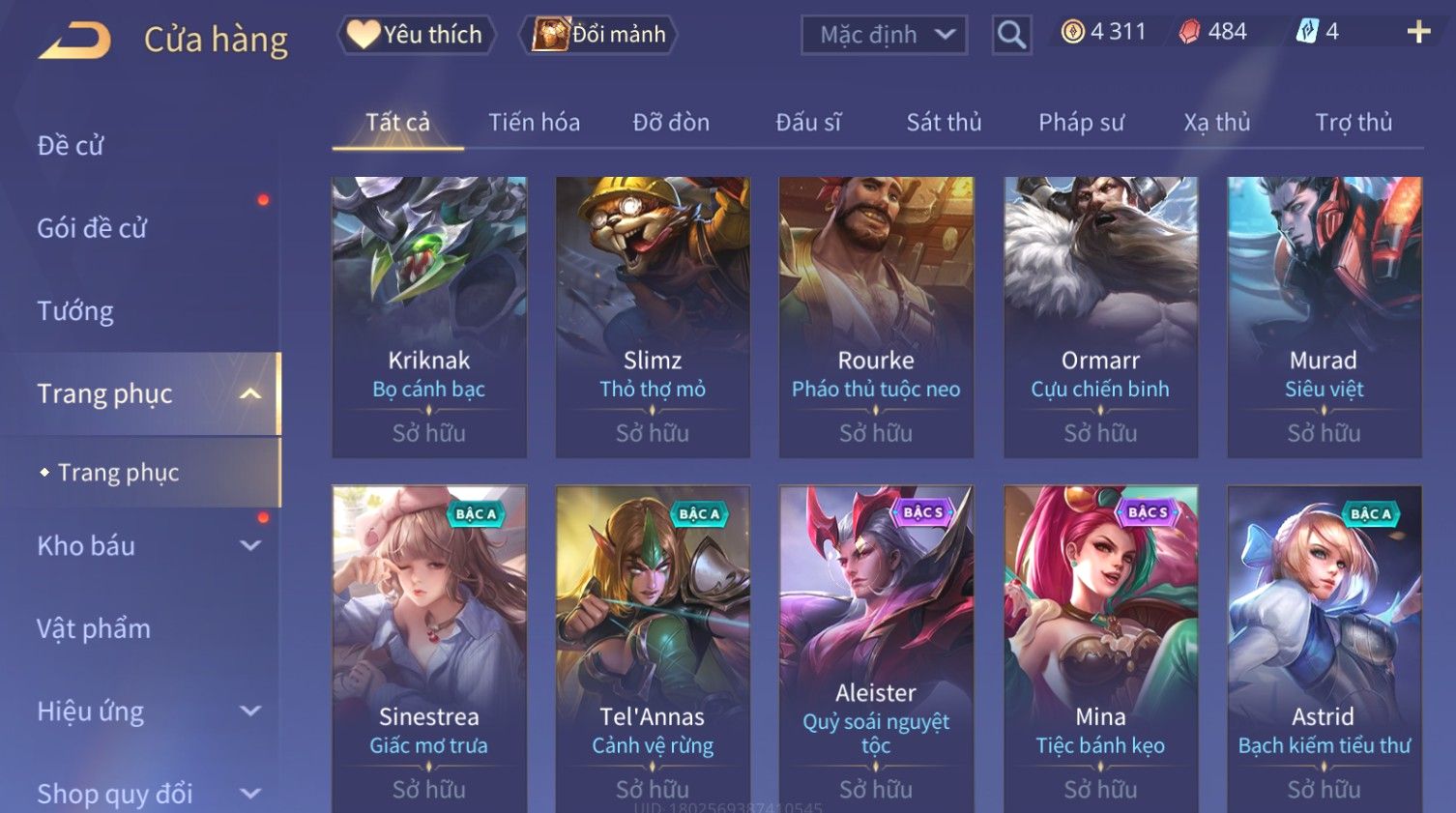The height and width of the screenshot is (813, 1456).
Task: Select the Kriknak Bọ cánh bạc skin card
Action: tap(429, 317)
